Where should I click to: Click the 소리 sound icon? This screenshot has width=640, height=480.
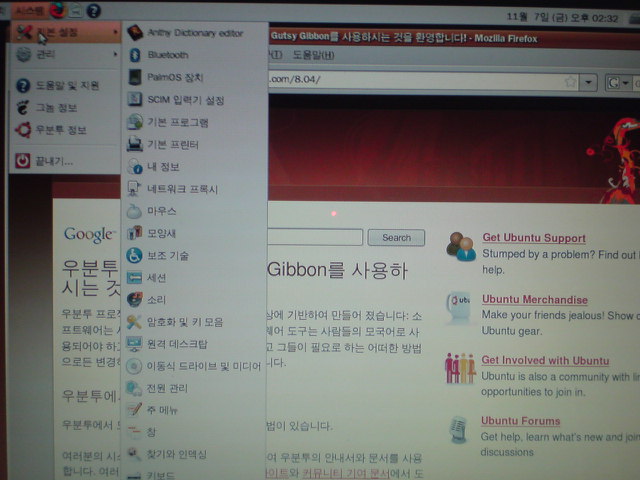pyautogui.click(x=134, y=300)
